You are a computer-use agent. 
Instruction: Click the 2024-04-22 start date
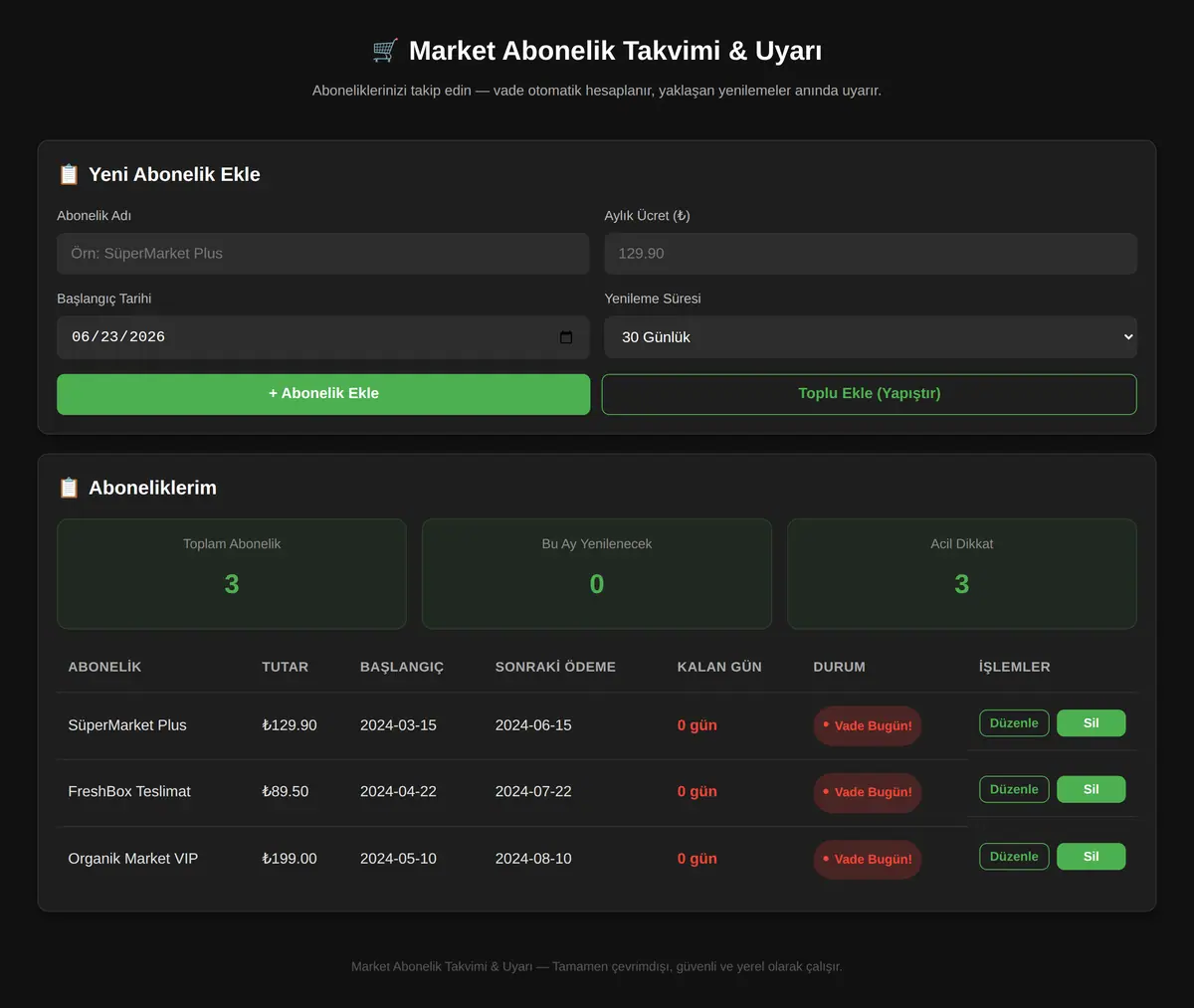398,791
